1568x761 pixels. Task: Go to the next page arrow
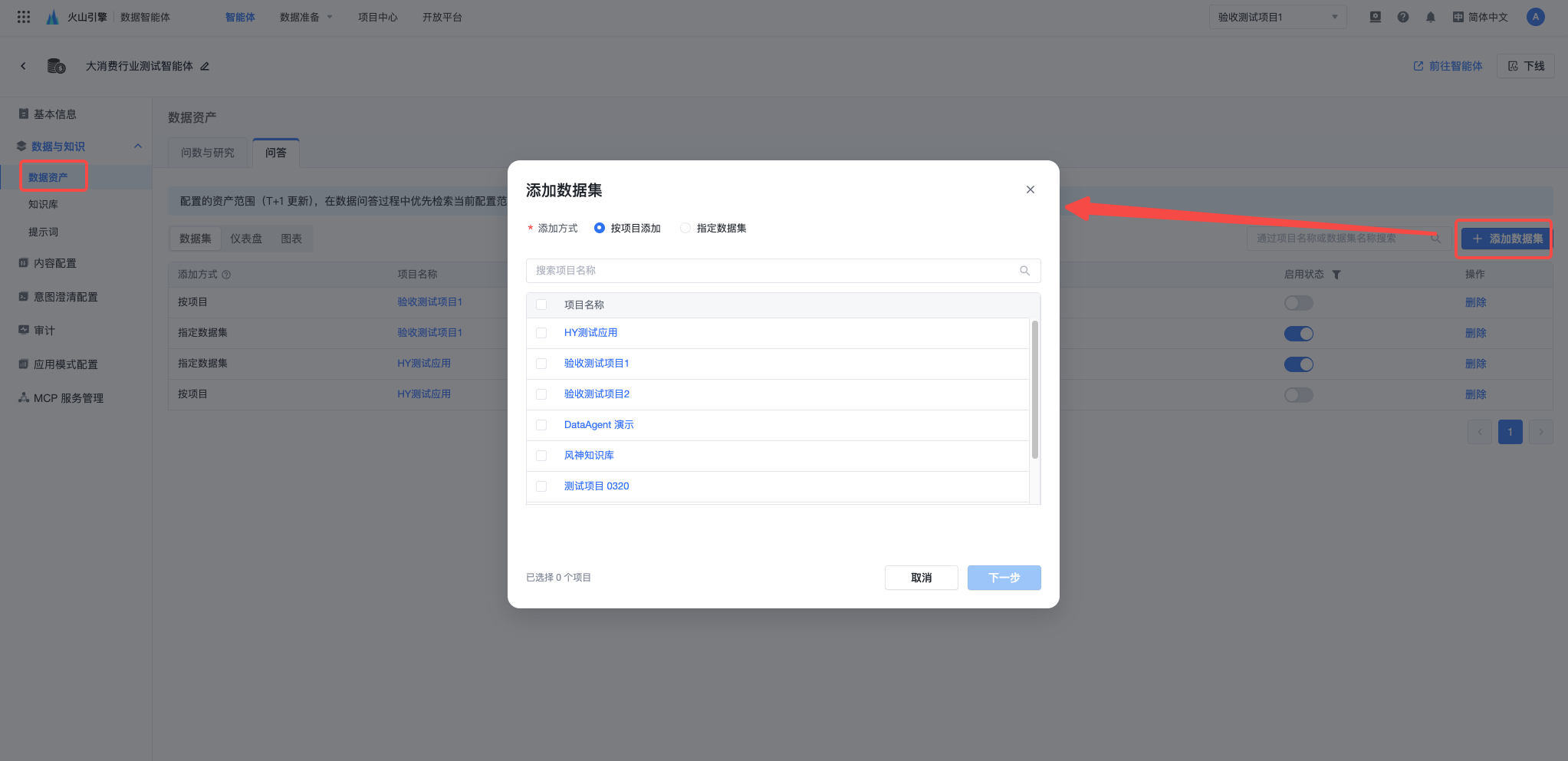[1541, 432]
